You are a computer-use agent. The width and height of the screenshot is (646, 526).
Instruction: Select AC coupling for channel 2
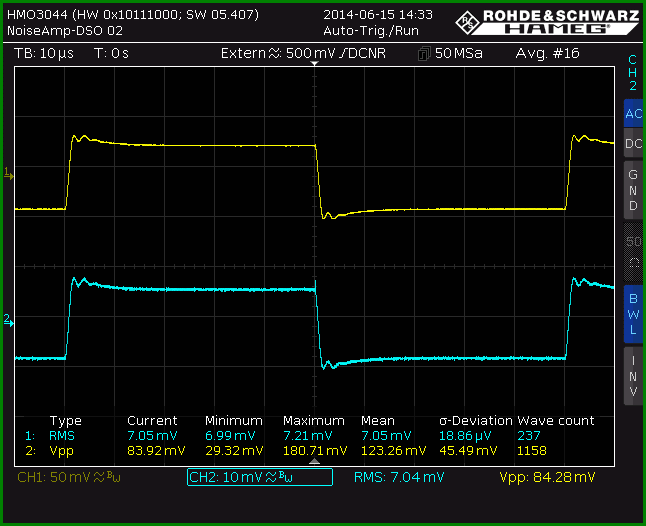[633, 113]
